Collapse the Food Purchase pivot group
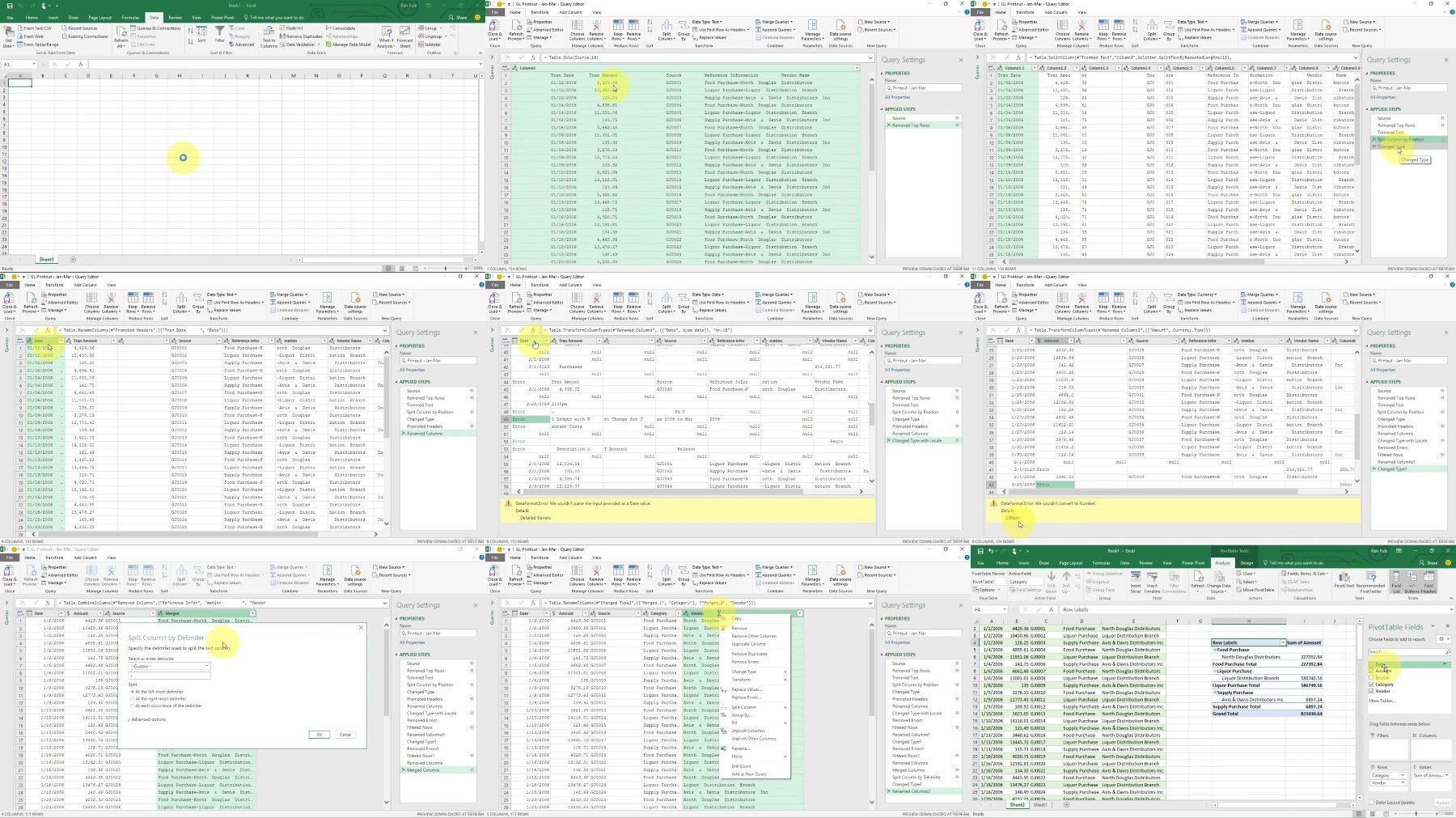The width and height of the screenshot is (1456, 818). (x=1215, y=650)
